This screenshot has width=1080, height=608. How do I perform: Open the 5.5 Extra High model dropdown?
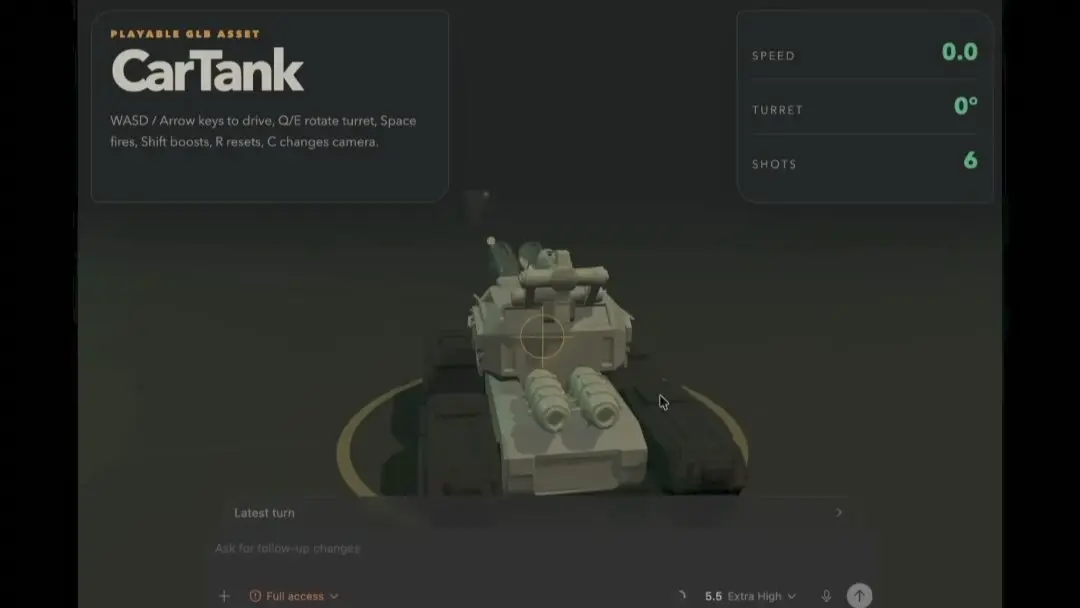750,596
